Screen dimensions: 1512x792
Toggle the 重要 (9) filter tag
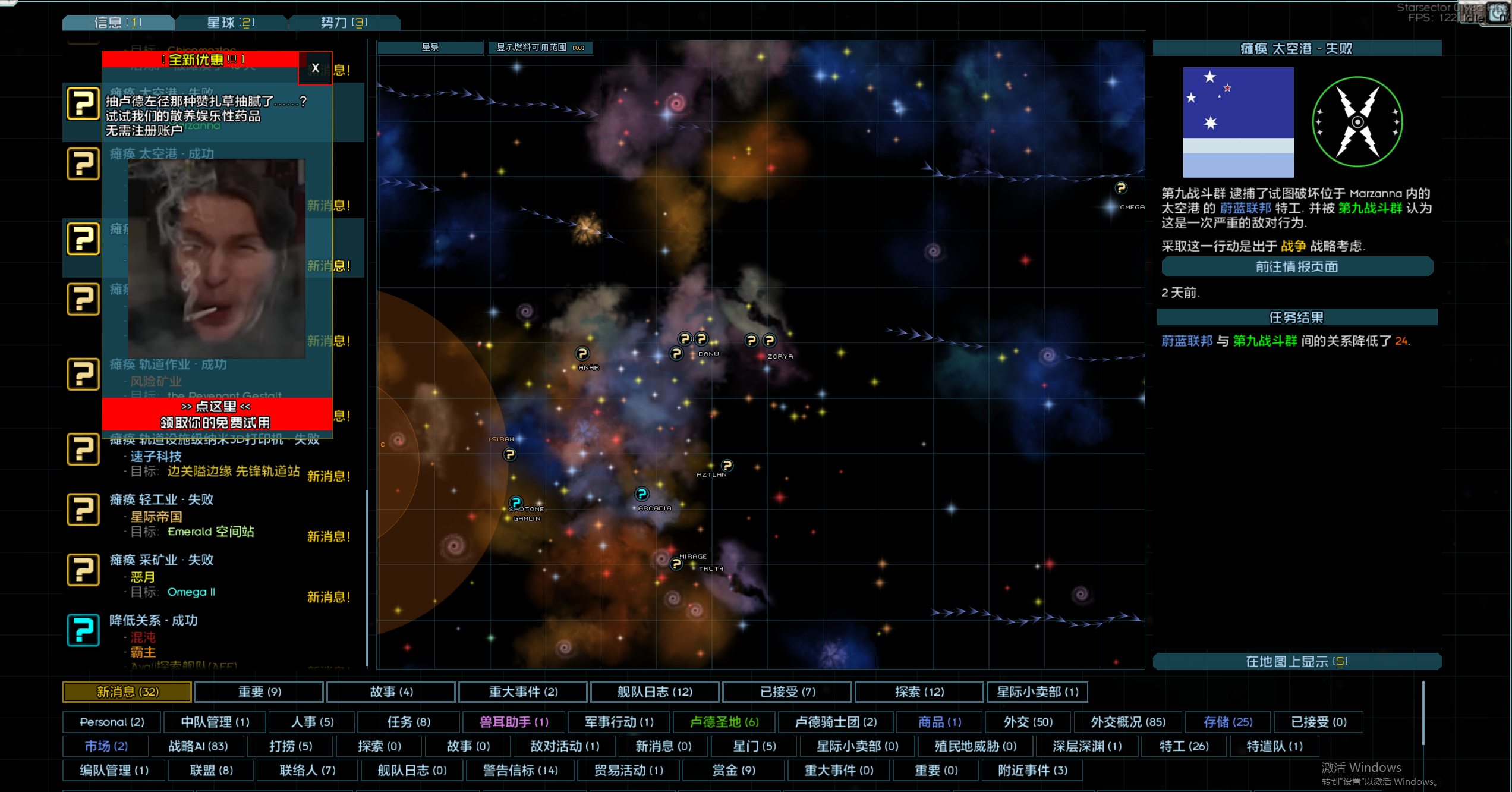(x=259, y=692)
